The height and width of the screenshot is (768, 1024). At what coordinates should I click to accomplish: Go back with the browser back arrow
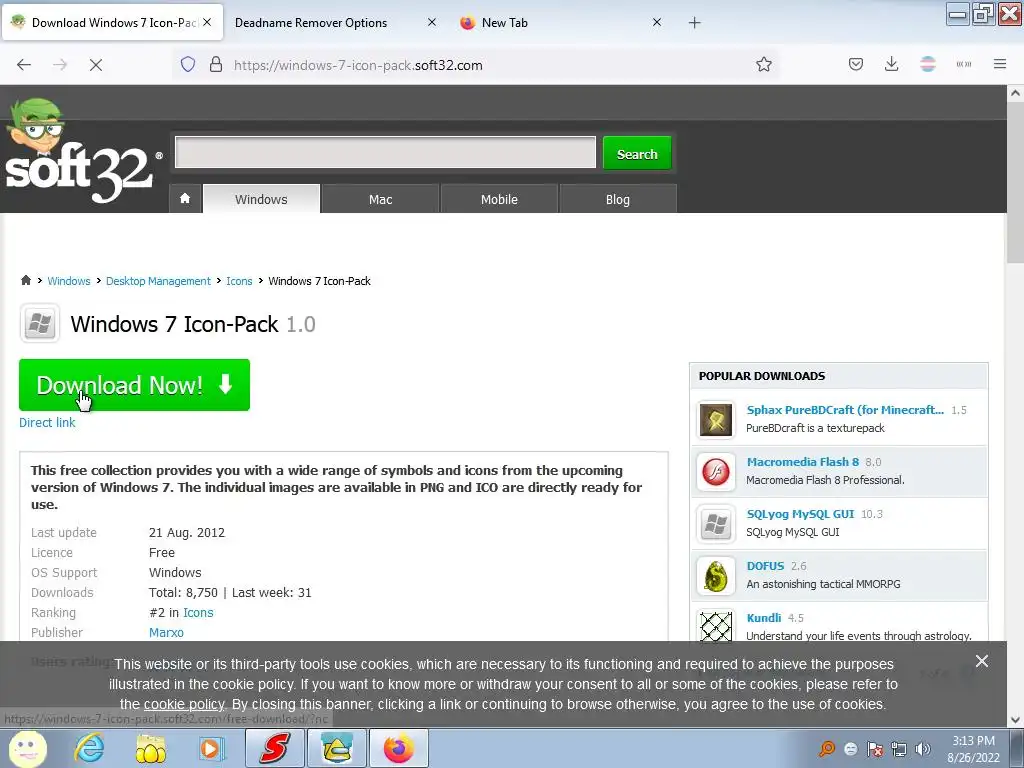coord(24,65)
